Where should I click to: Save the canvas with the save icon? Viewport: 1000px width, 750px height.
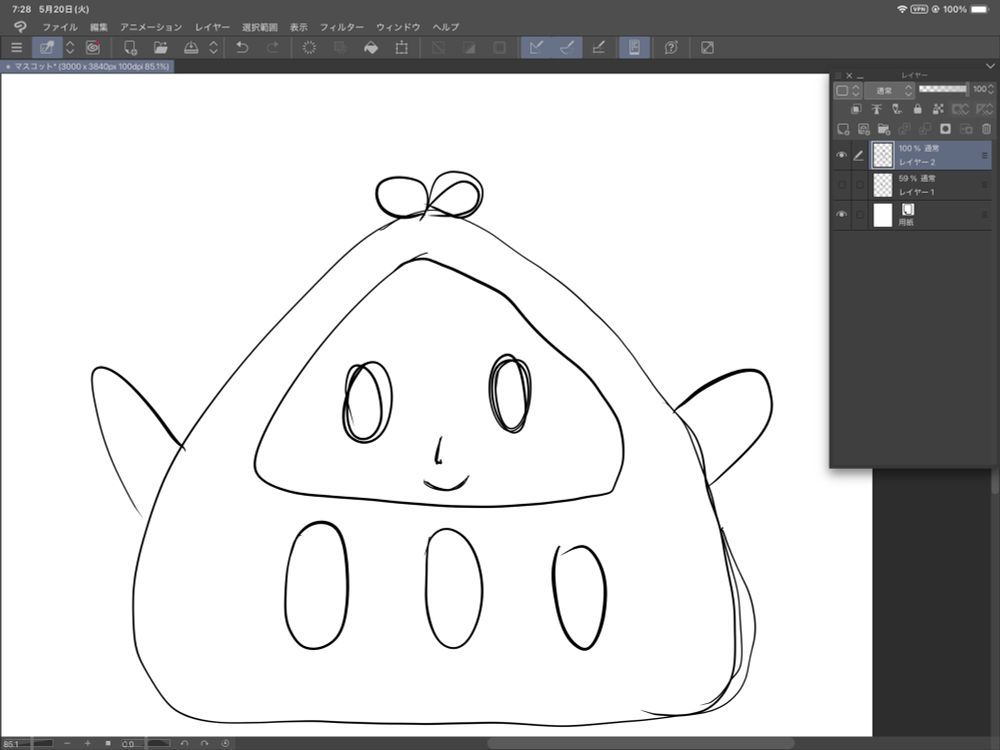(191, 48)
